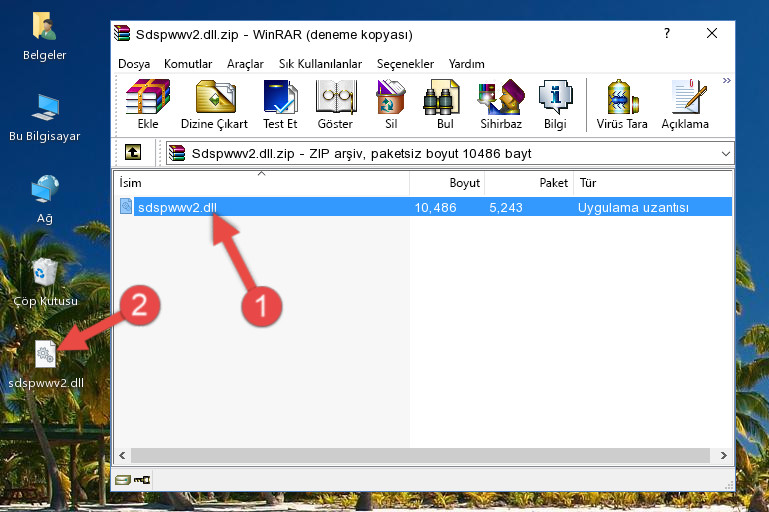Click the horizontal scrollbar right arrow
This screenshot has width=769, height=512.
pyautogui.click(x=724, y=455)
